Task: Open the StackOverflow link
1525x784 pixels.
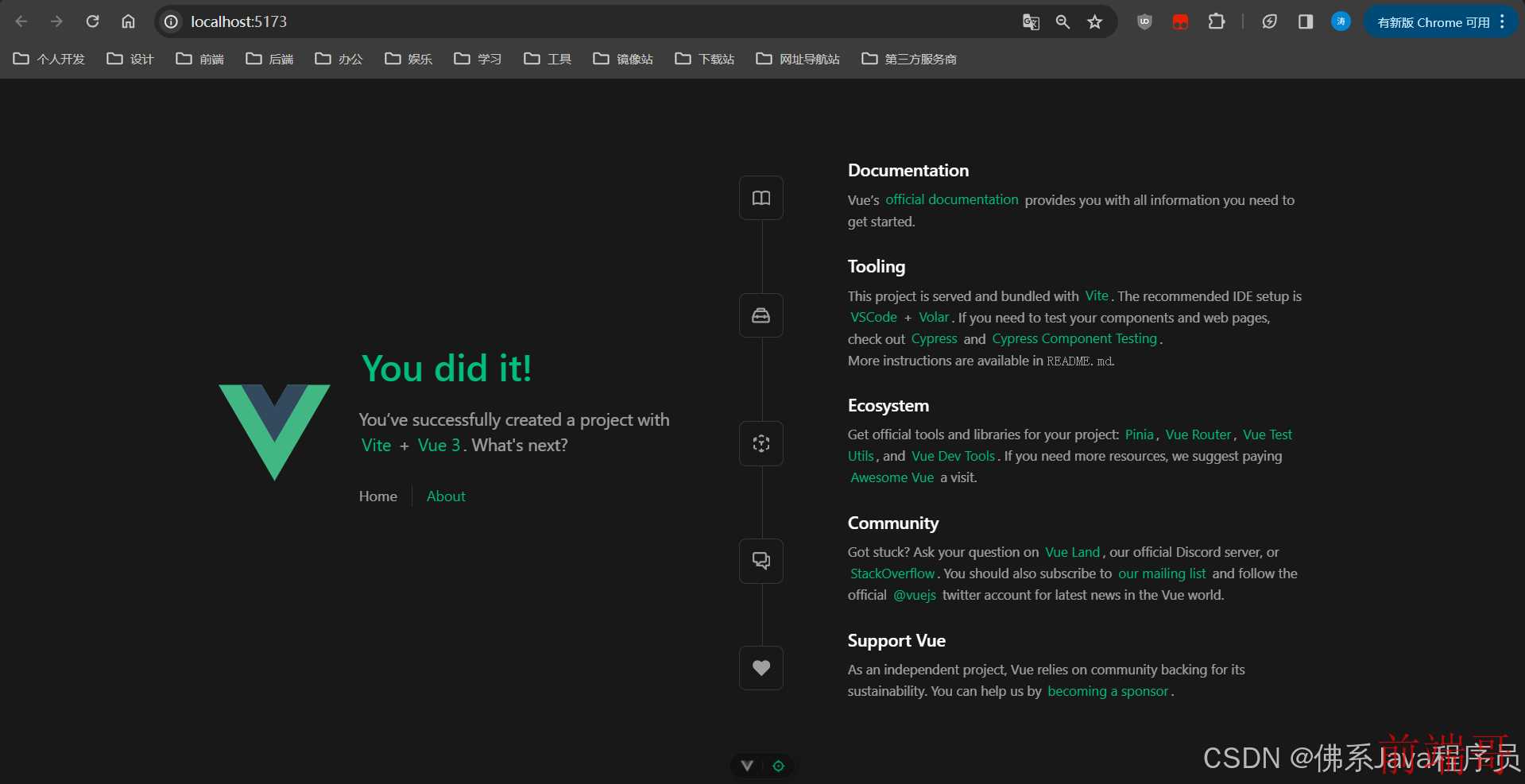Action: [x=892, y=574]
